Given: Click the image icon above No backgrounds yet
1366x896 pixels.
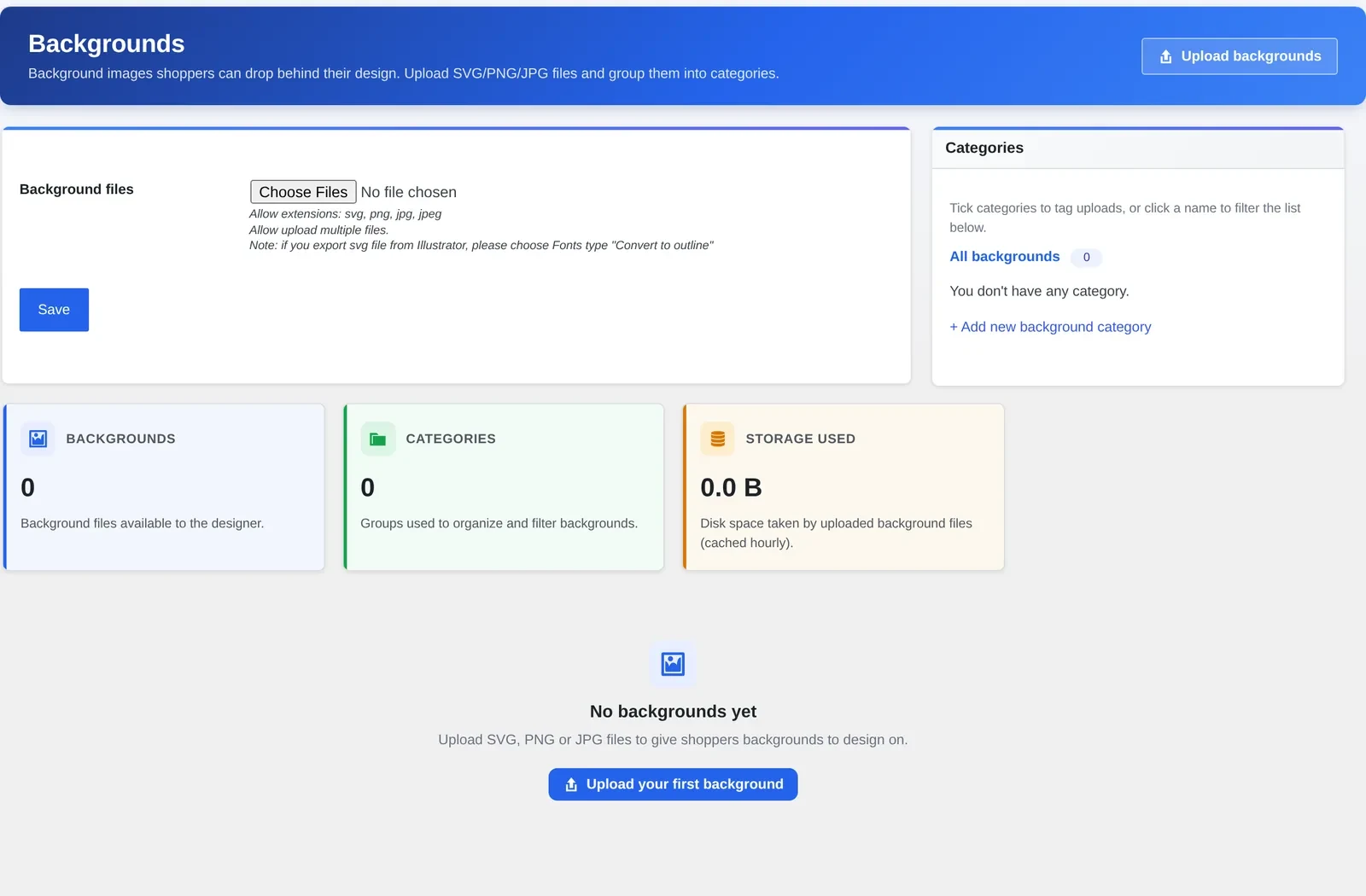Looking at the screenshot, I should coord(673,664).
